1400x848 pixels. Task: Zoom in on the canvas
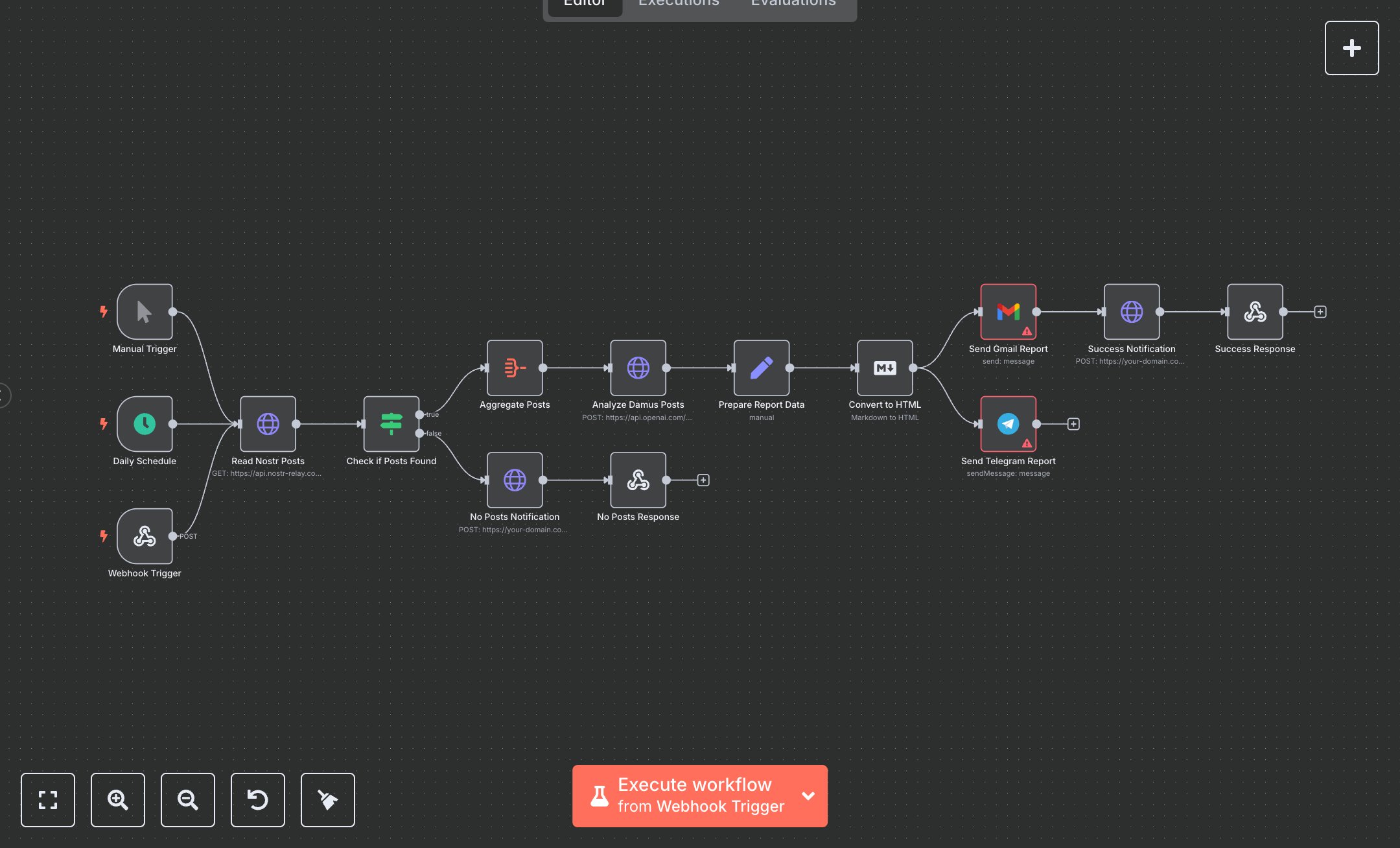(x=118, y=800)
